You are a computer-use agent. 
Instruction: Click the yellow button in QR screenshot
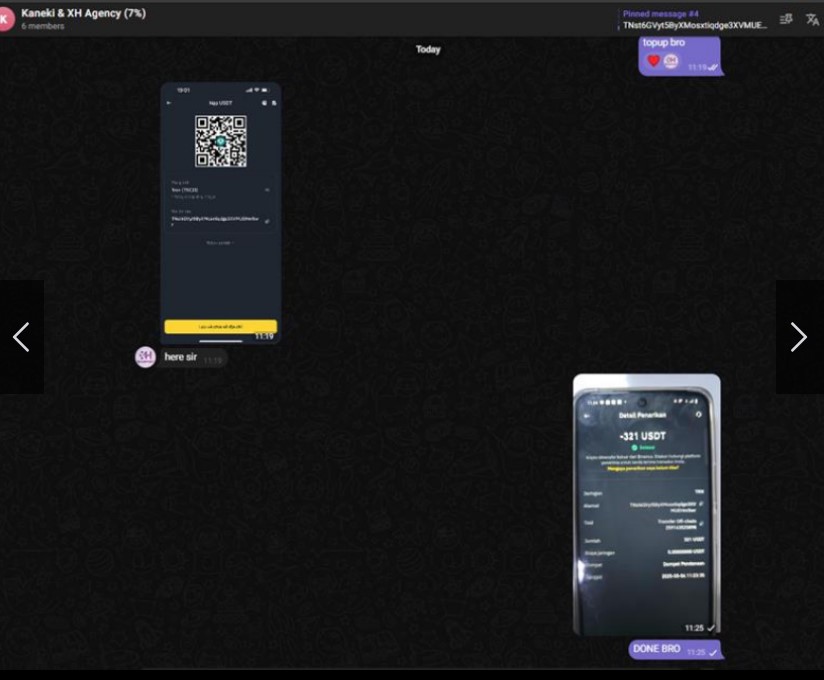(220, 326)
